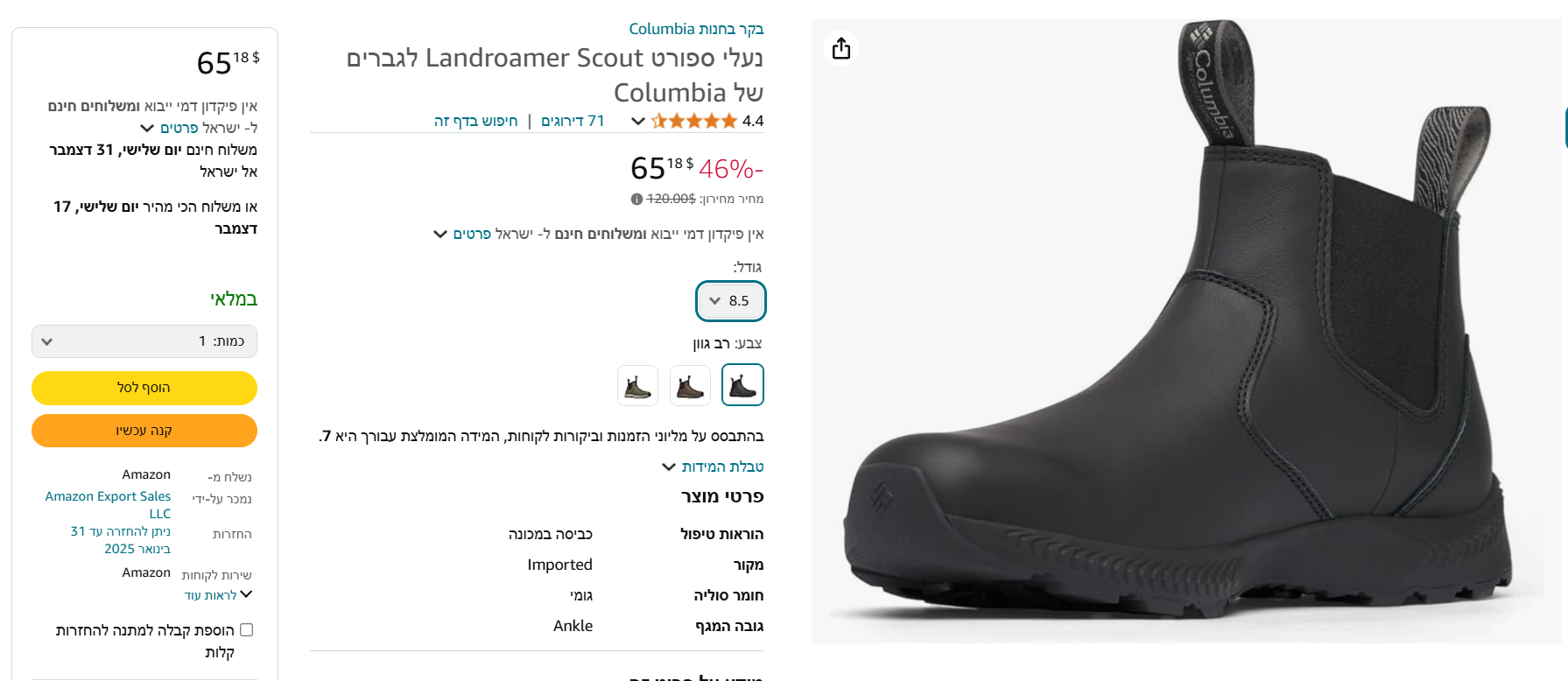This screenshot has height=681, width=1568.
Task: Add the boots to cart
Action: click(144, 388)
